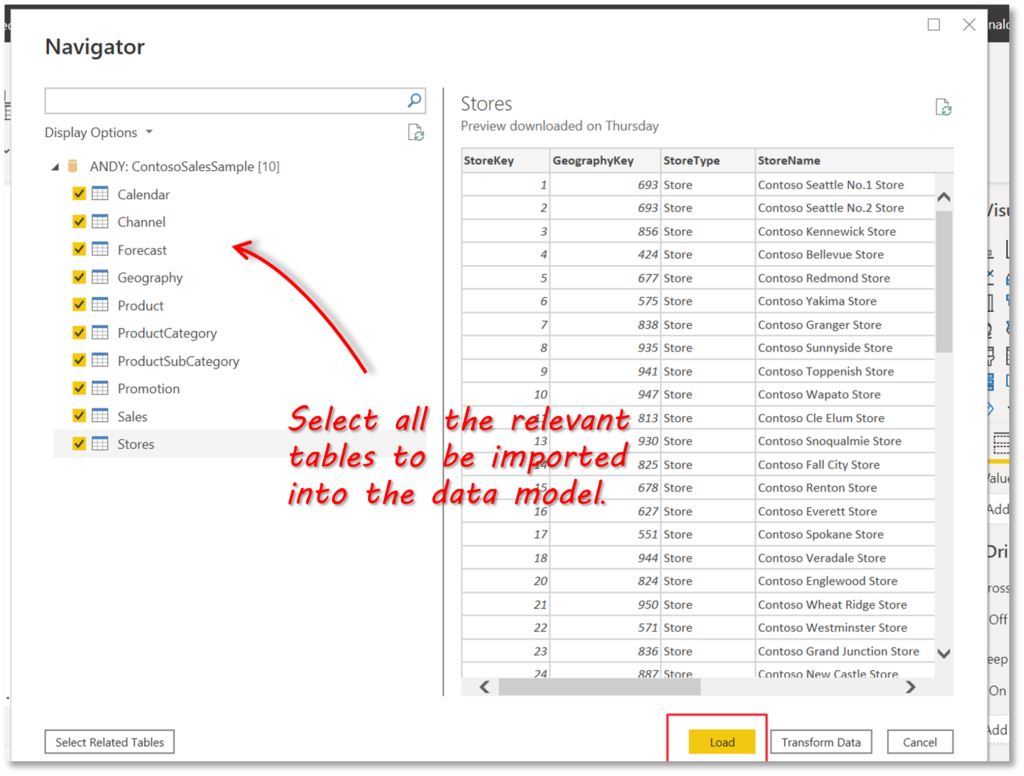Click the refresh preview icon beside Stores heading

(943, 106)
